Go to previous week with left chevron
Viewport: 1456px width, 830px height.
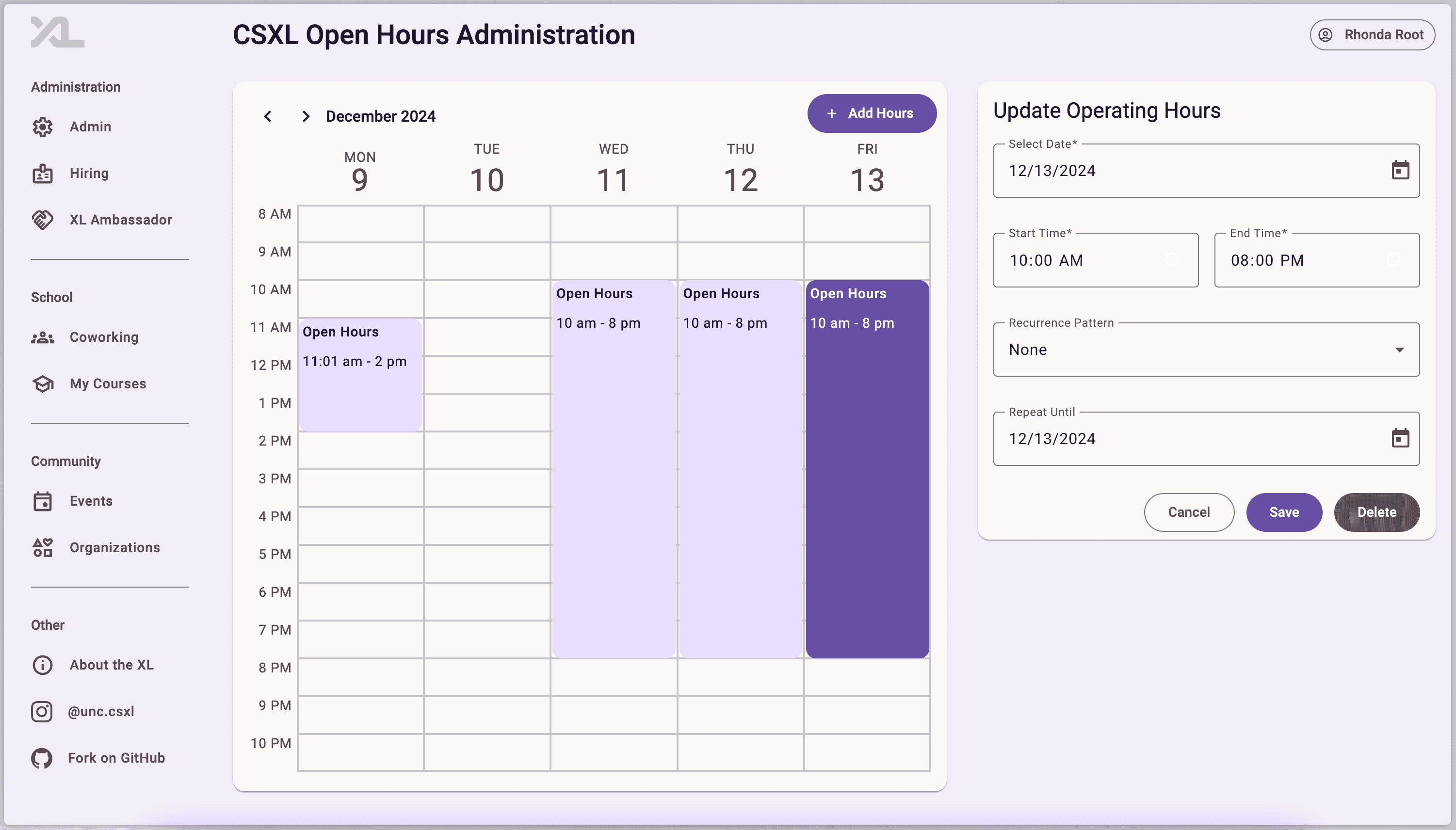(267, 116)
